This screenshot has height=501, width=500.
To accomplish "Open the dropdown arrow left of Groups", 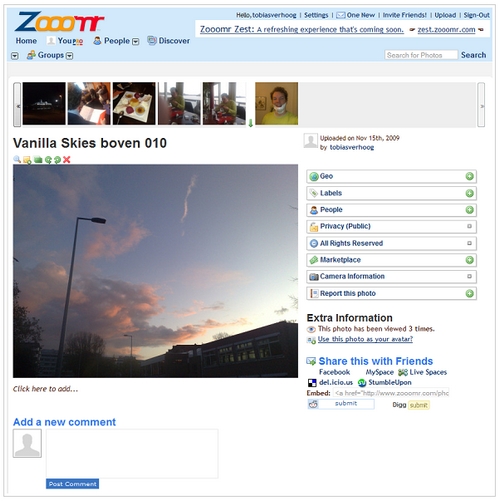I will point(15,56).
